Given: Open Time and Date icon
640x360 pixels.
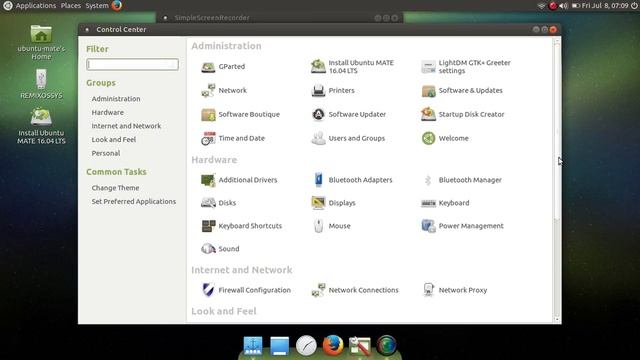Looking at the screenshot, I should (208, 138).
